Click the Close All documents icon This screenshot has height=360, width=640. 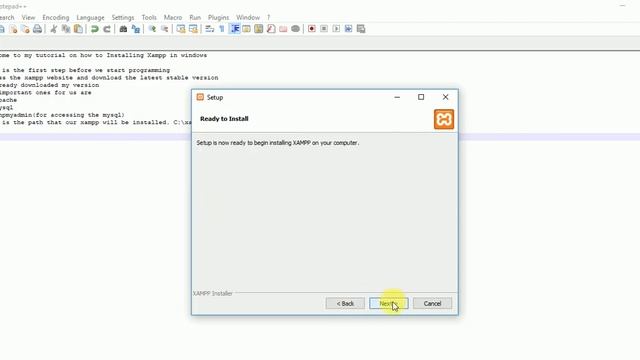[25, 29]
